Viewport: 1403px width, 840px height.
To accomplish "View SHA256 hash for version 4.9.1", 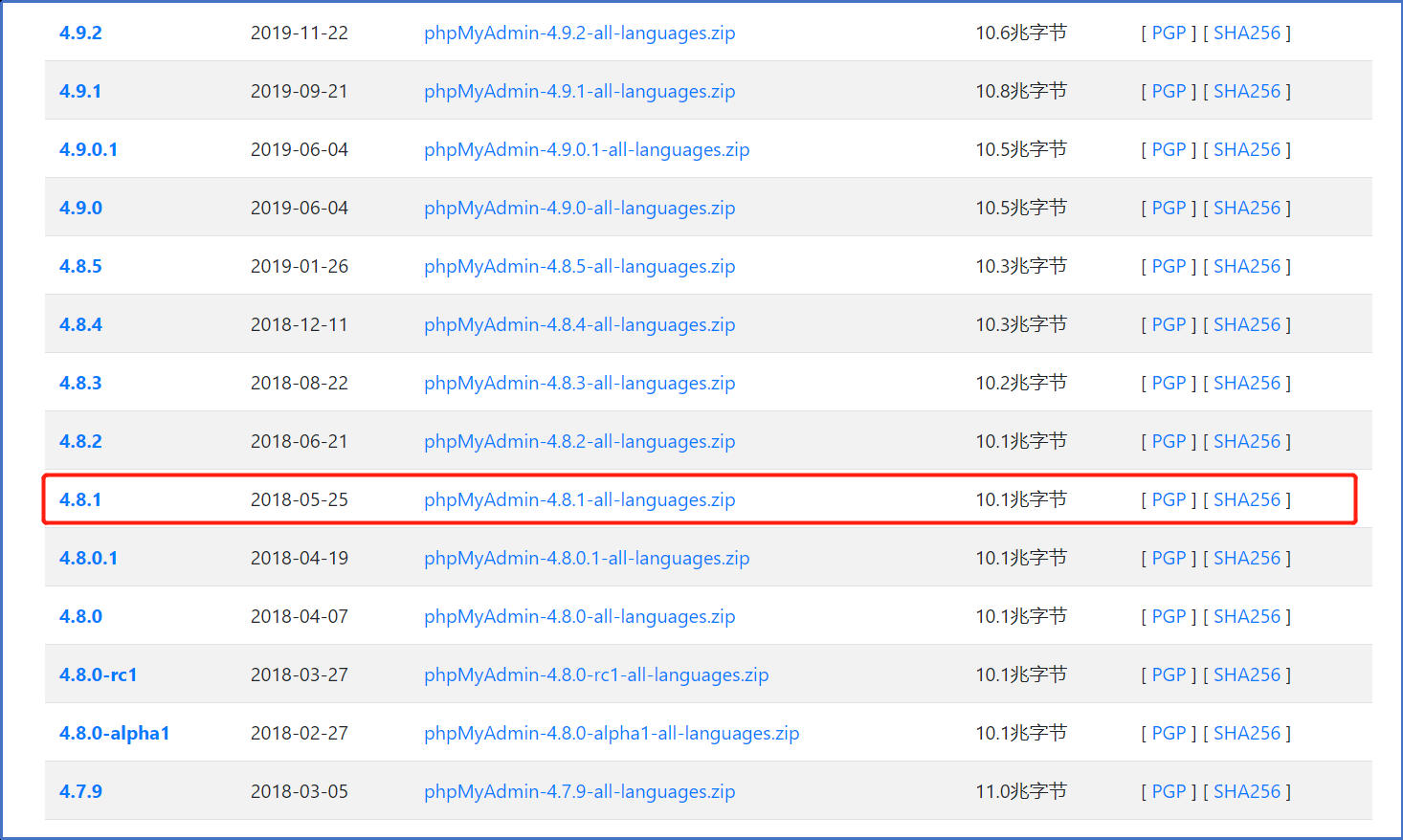I will pyautogui.click(x=1247, y=91).
